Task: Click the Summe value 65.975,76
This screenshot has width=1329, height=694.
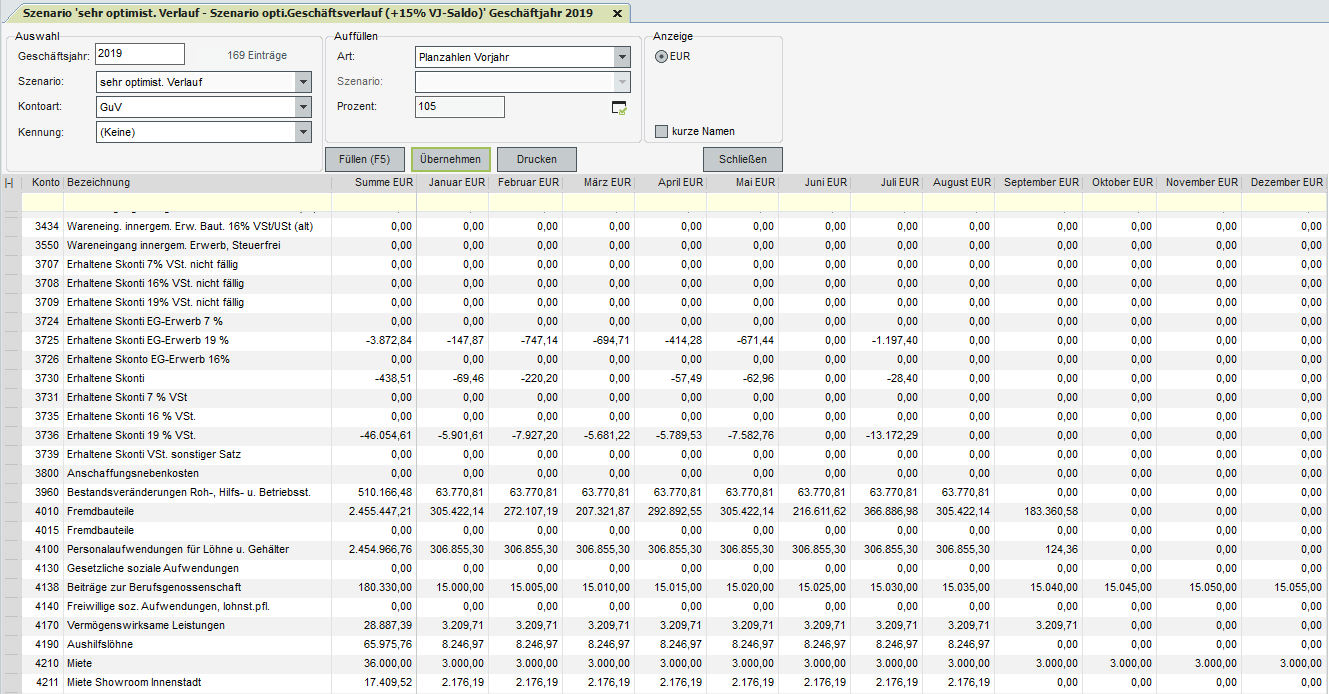Action: [388, 644]
